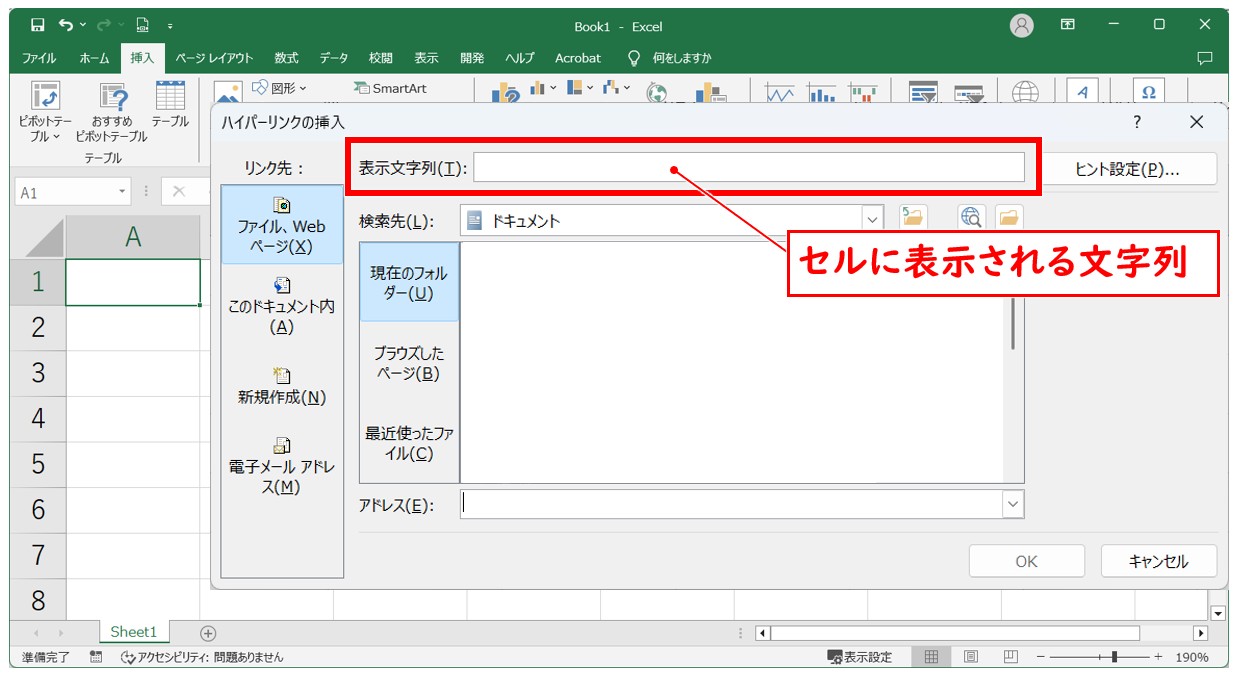Screen dimensions: 1237x677
Task: Browse the Web with the globe-magnifier icon
Action: (x=972, y=218)
